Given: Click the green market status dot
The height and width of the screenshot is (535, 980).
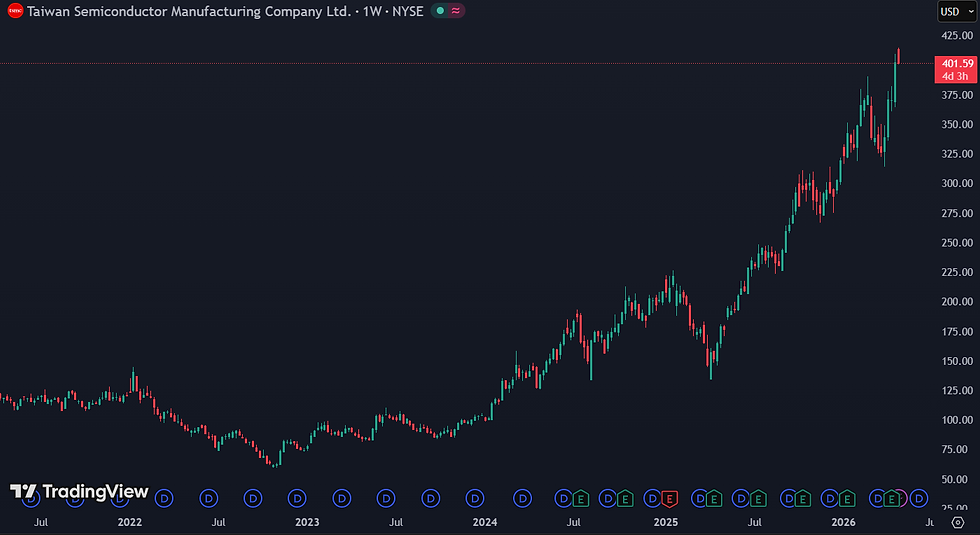Looking at the screenshot, I should (441, 11).
